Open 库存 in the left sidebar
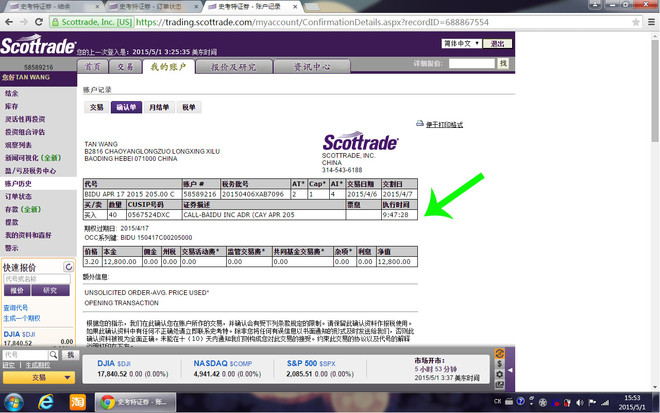 (x=12, y=106)
